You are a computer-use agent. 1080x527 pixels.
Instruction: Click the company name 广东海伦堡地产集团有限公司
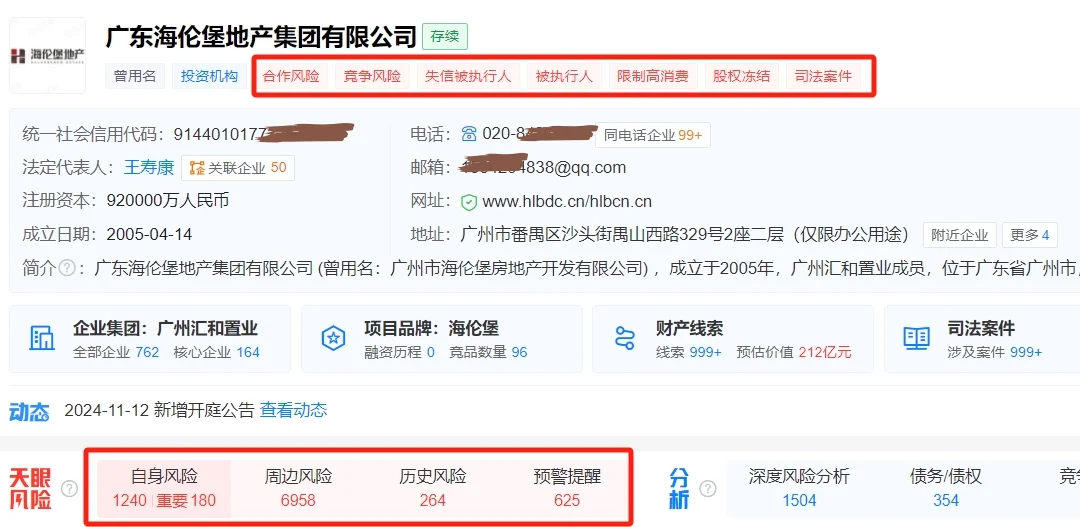tap(261, 37)
